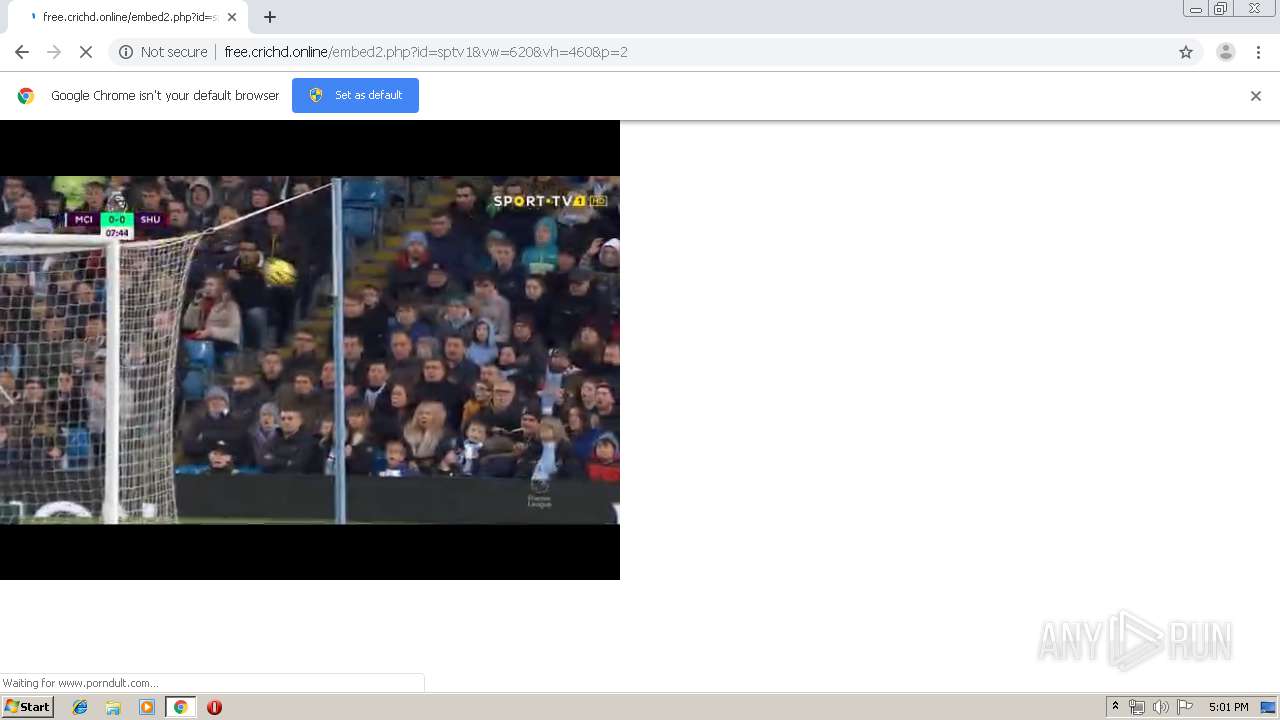Minimize the Chrome window
Viewport: 1280px width, 720px height.
pos(1195,9)
